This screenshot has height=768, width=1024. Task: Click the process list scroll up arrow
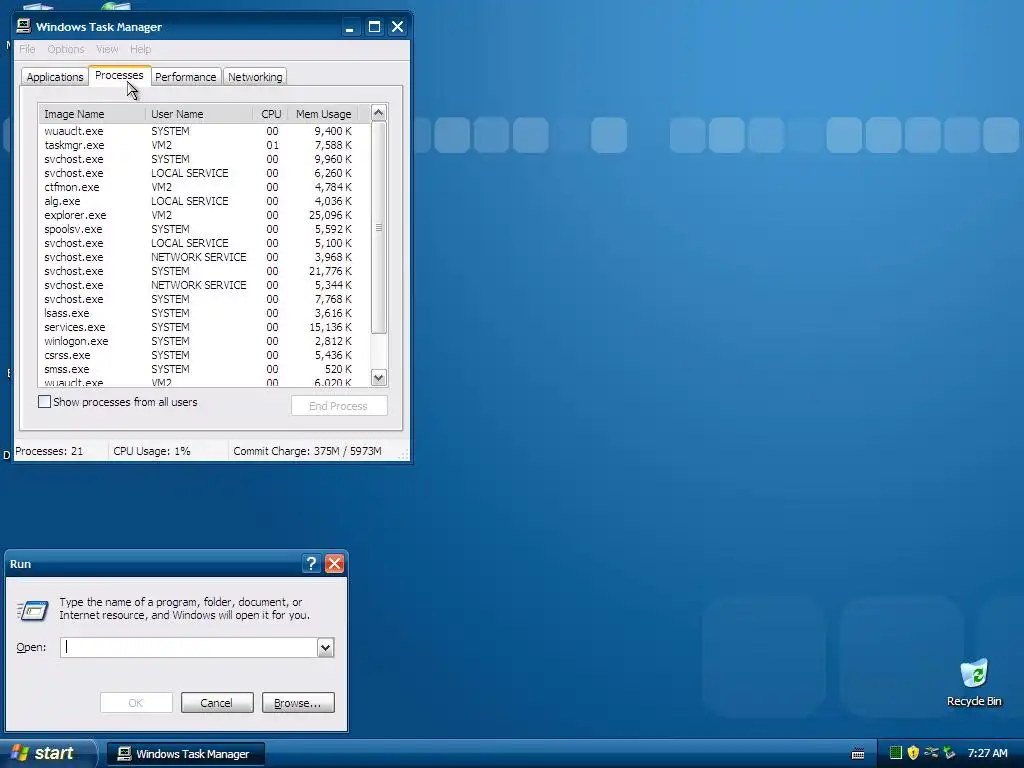(x=379, y=112)
